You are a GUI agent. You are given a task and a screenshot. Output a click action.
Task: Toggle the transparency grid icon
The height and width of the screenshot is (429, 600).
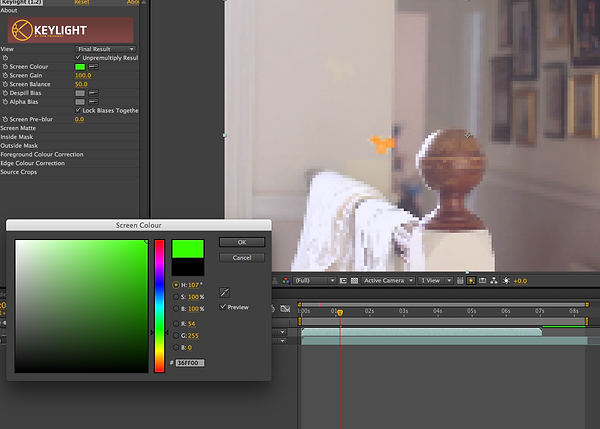[x=354, y=281]
